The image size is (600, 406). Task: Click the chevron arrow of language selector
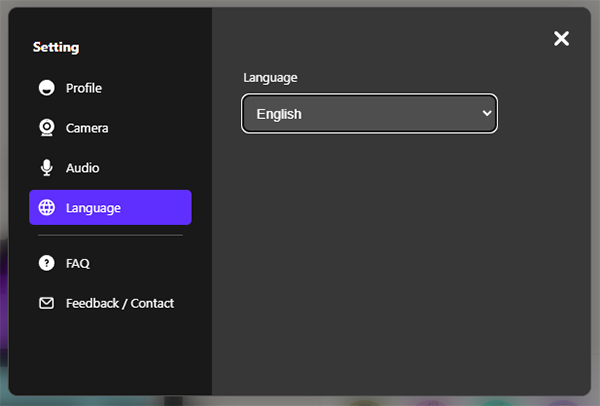pyautogui.click(x=487, y=113)
